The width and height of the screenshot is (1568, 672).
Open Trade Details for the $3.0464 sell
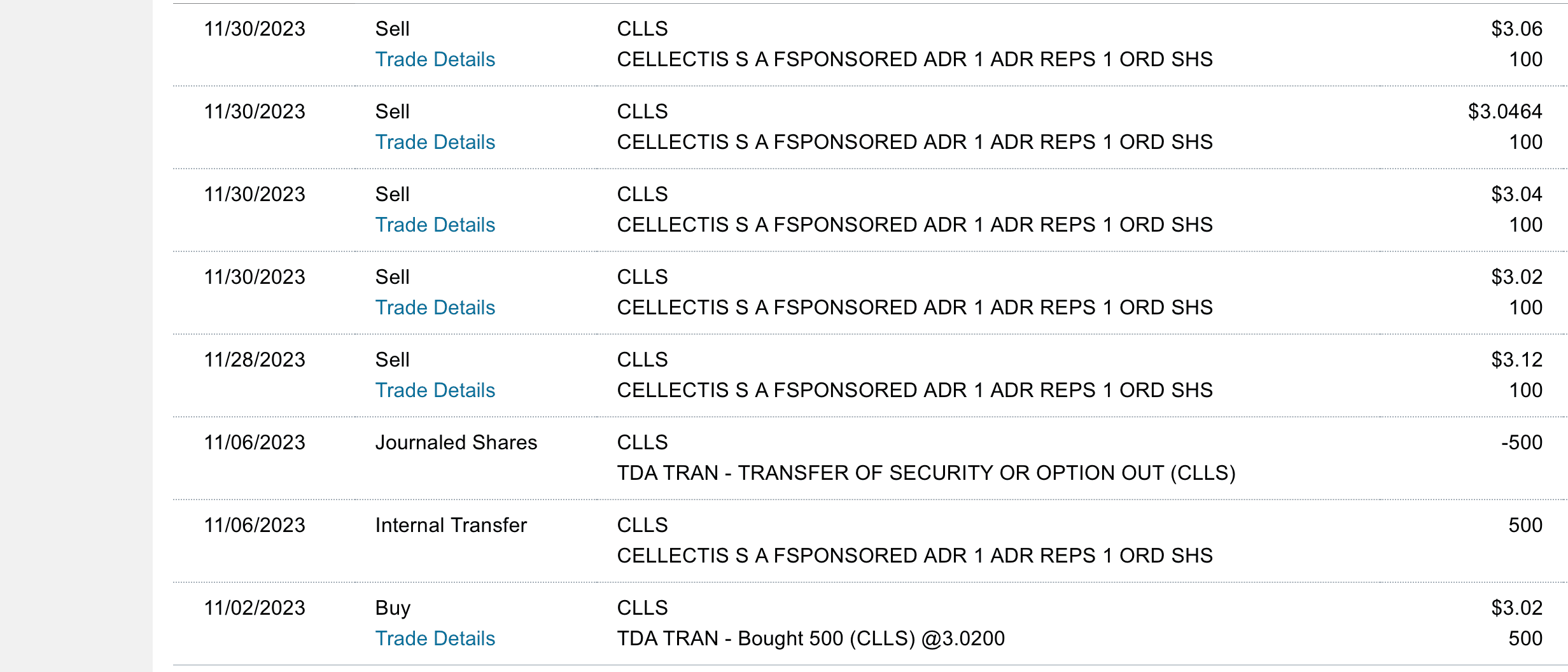[435, 142]
